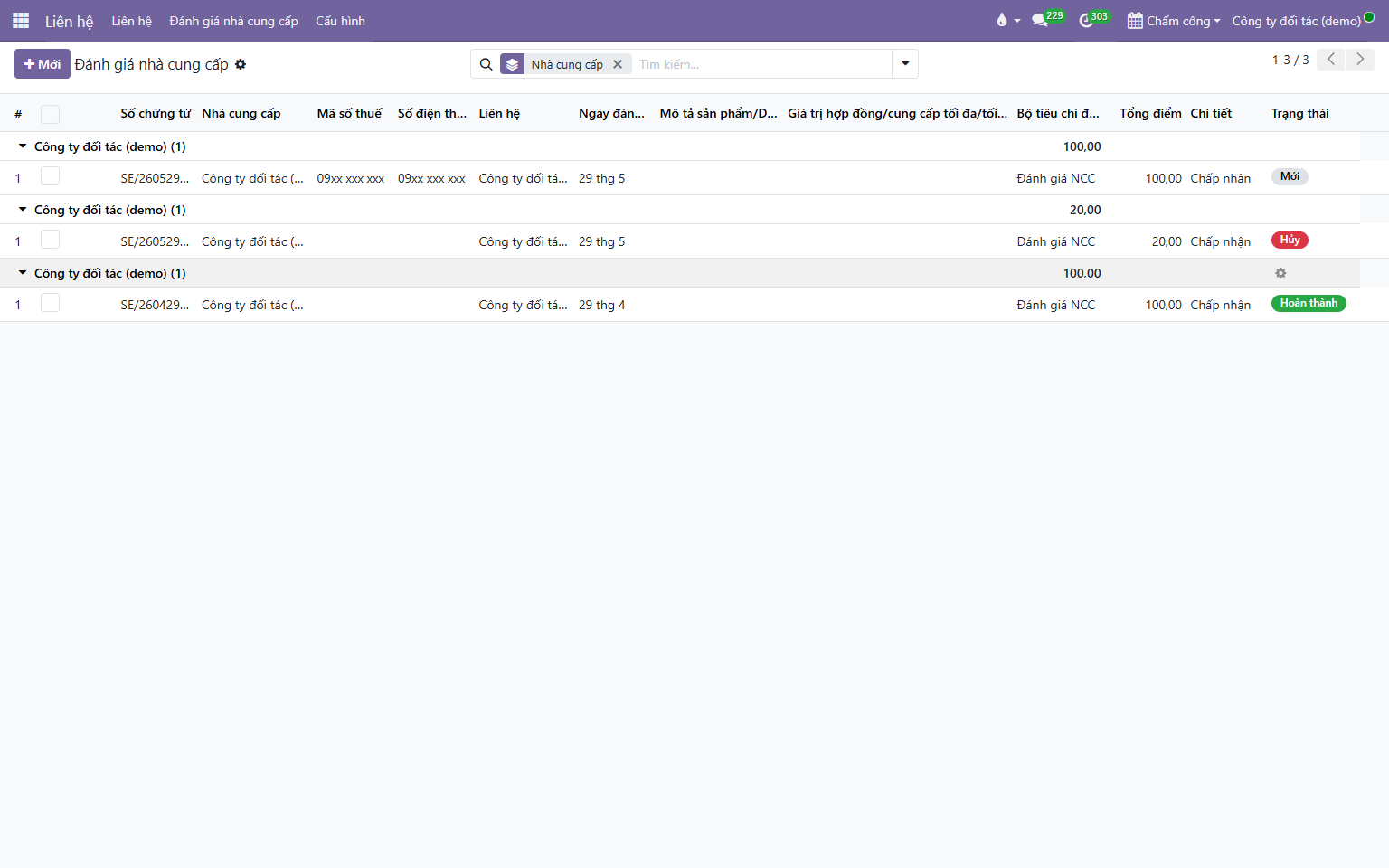Open company user menu Công ty đối tác (demo)
1389x868 pixels.
click(1297, 21)
